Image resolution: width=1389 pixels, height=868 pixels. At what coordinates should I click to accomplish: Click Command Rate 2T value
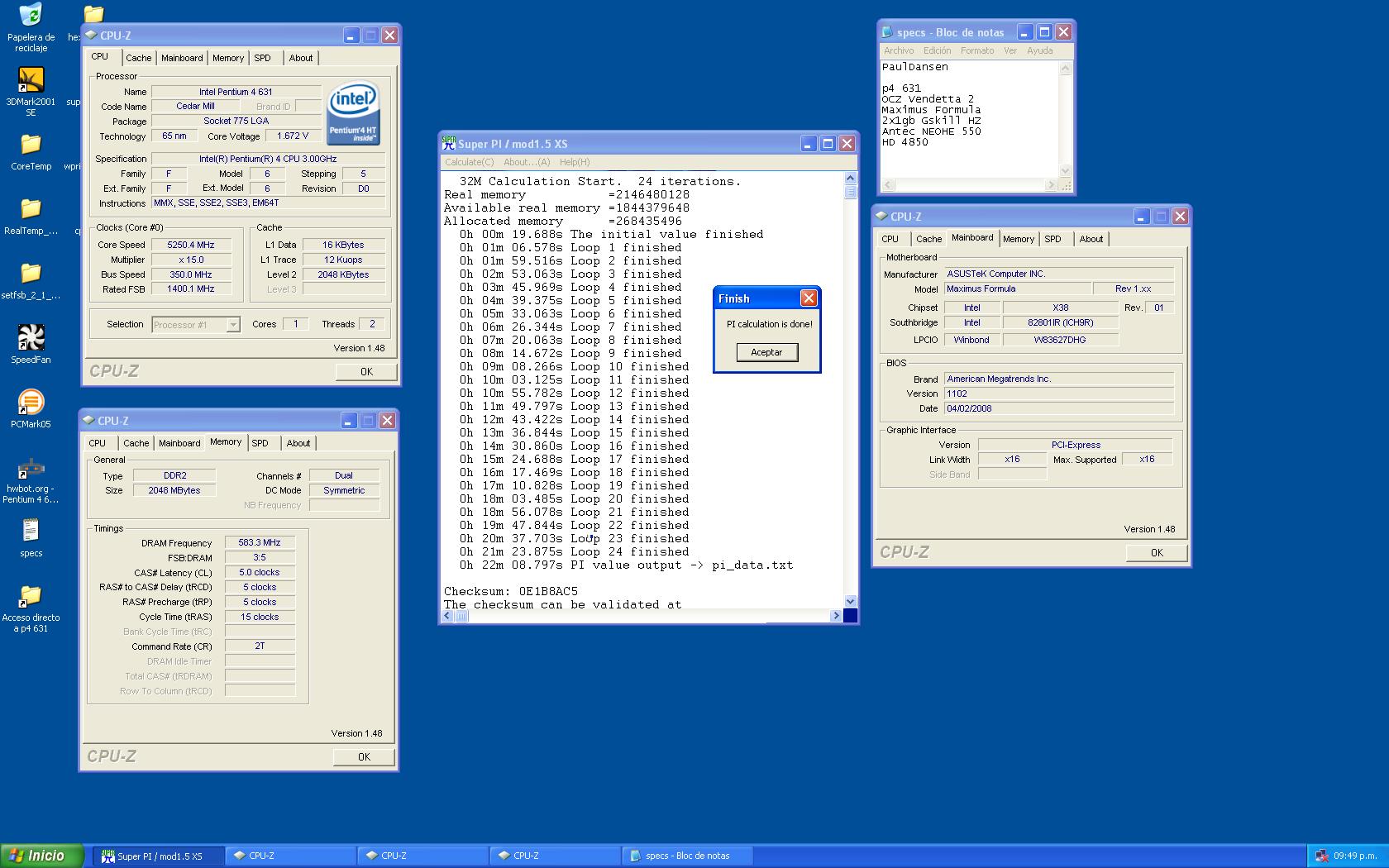[260, 646]
